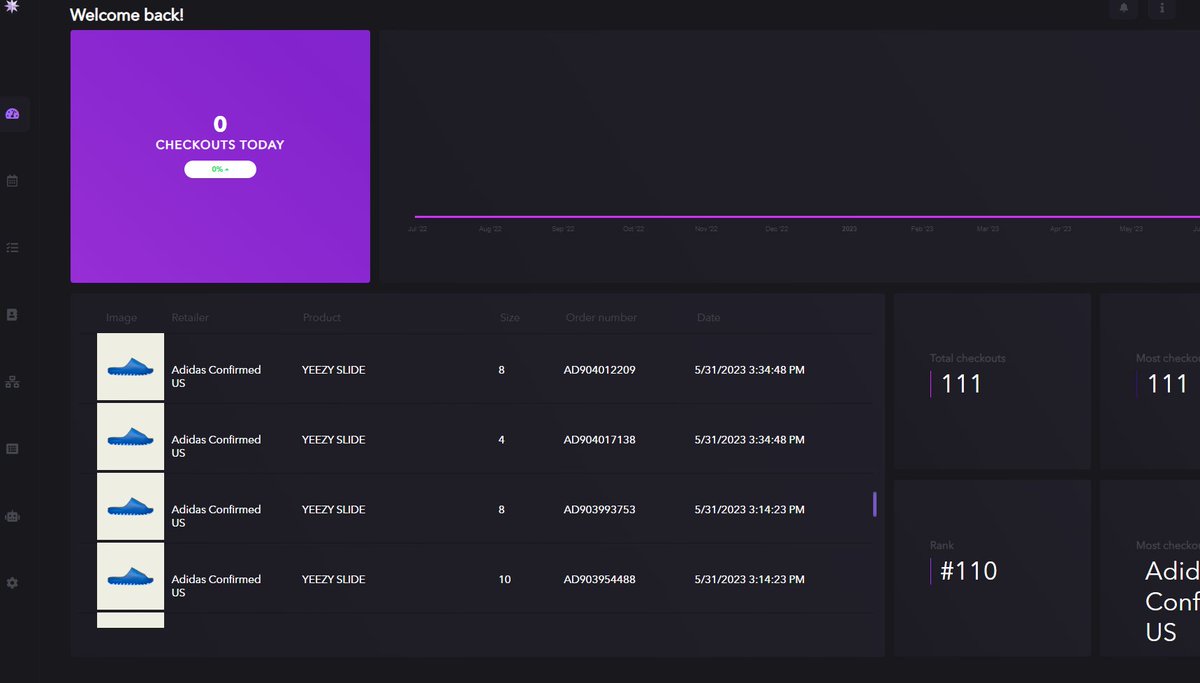1200x683 pixels.
Task: Click the Order number column header
Action: pyautogui.click(x=601, y=318)
